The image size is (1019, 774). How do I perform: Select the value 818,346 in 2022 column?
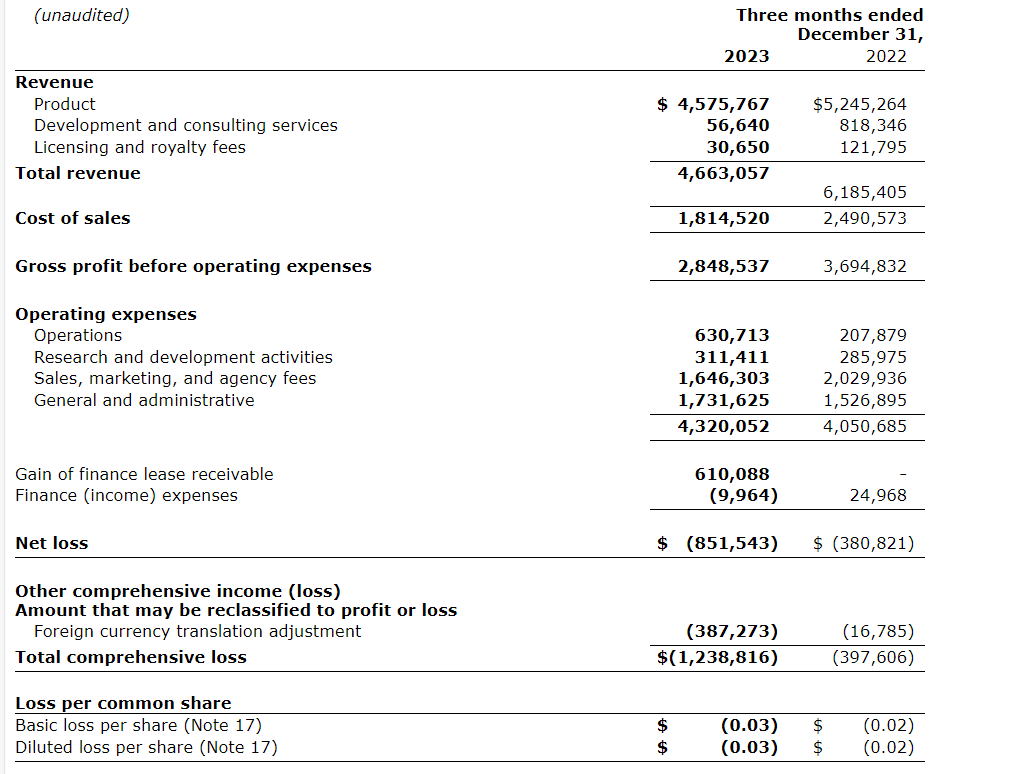[x=873, y=125]
